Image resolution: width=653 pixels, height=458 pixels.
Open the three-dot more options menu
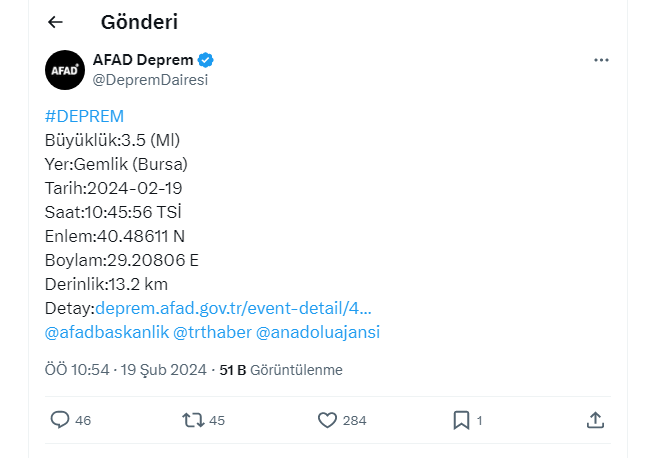[601, 60]
